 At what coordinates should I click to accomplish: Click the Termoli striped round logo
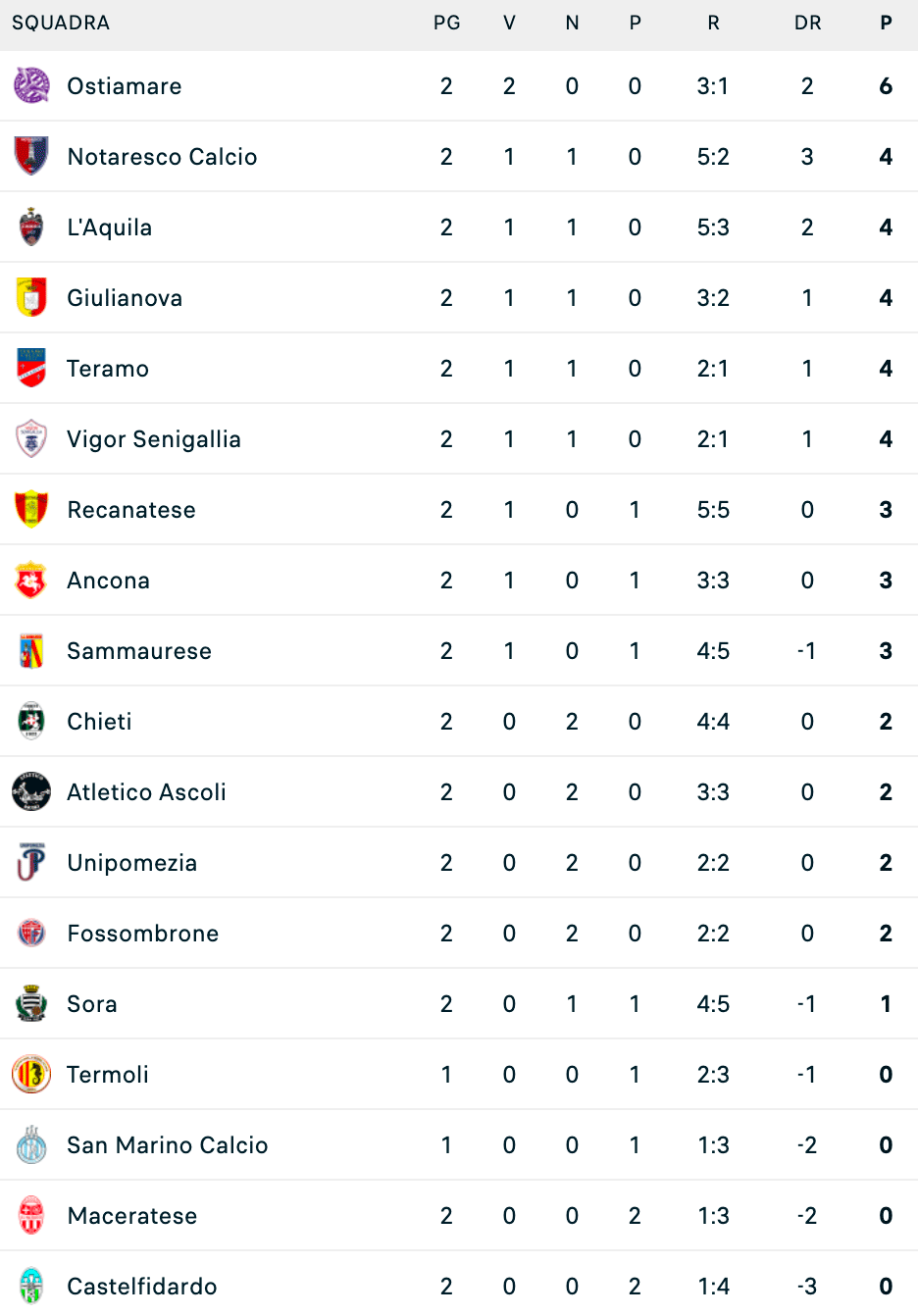(x=31, y=1074)
